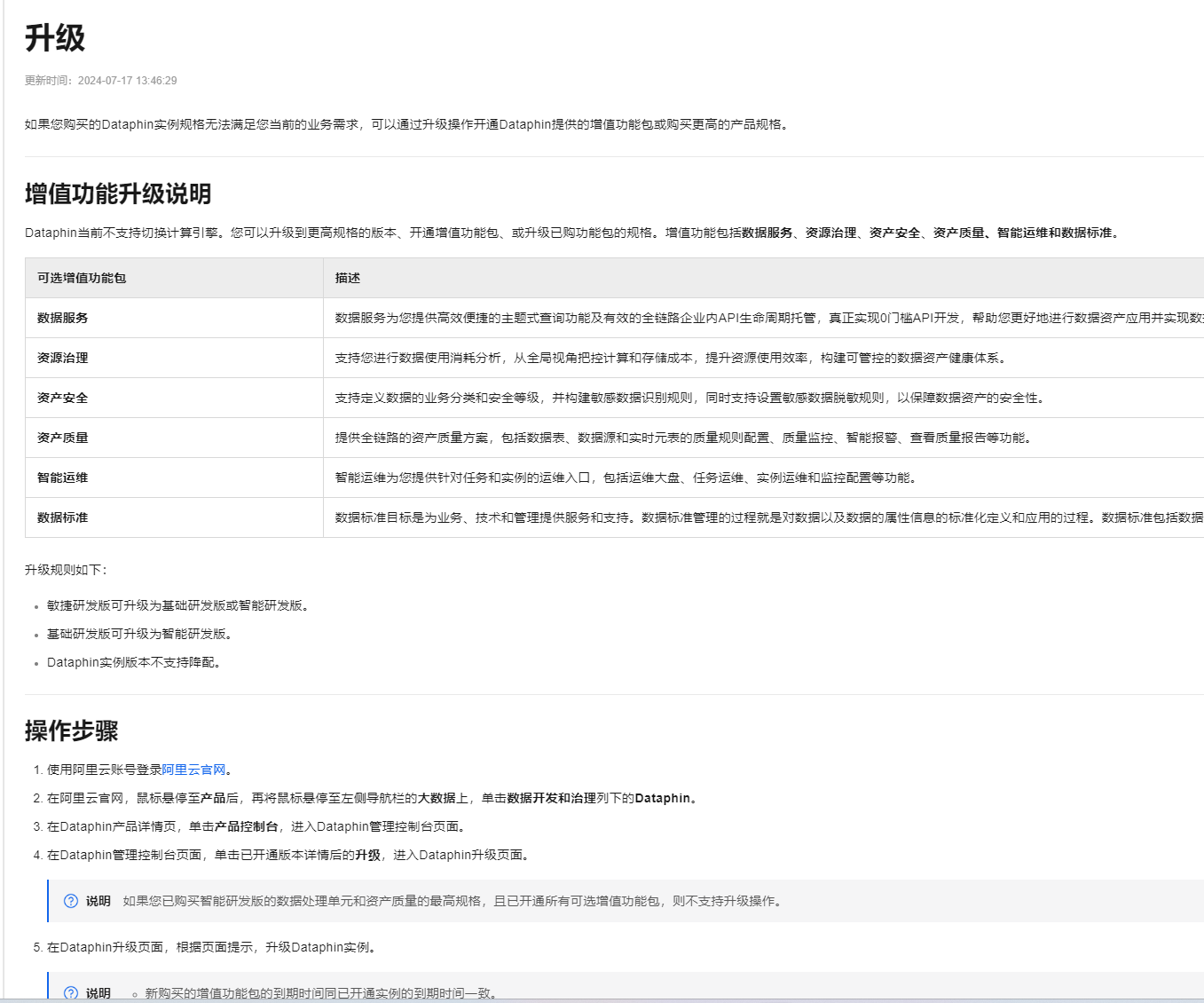
Task: Click bullet 敏捷研发版可升级为基础研发版或智能研发版
Action: pyautogui.click(x=177, y=605)
